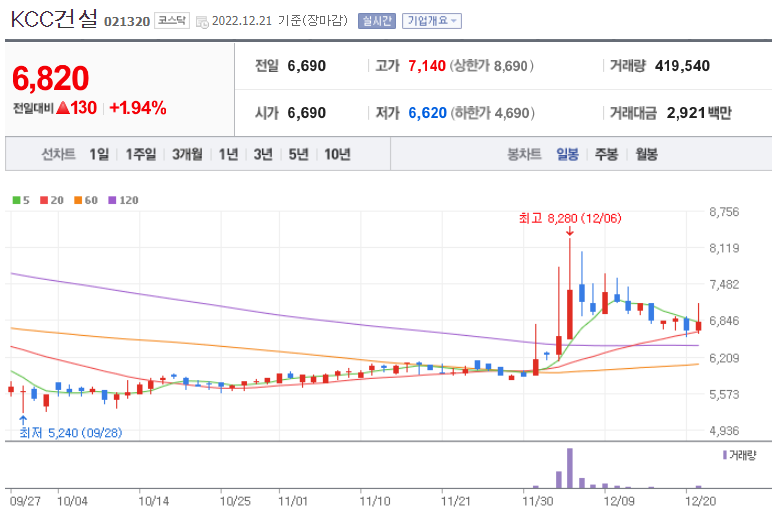Click the KCC건설 stock name heading

point(54,19)
